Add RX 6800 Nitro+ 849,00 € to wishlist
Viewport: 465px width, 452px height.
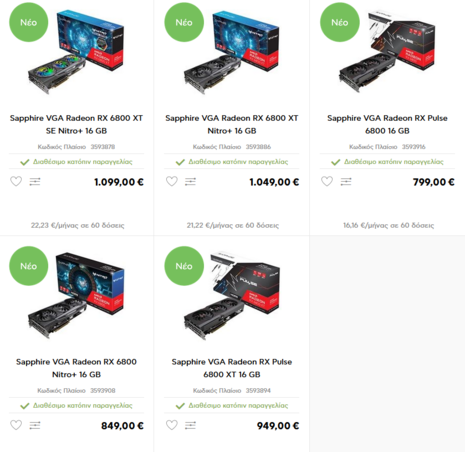[x=16, y=425]
